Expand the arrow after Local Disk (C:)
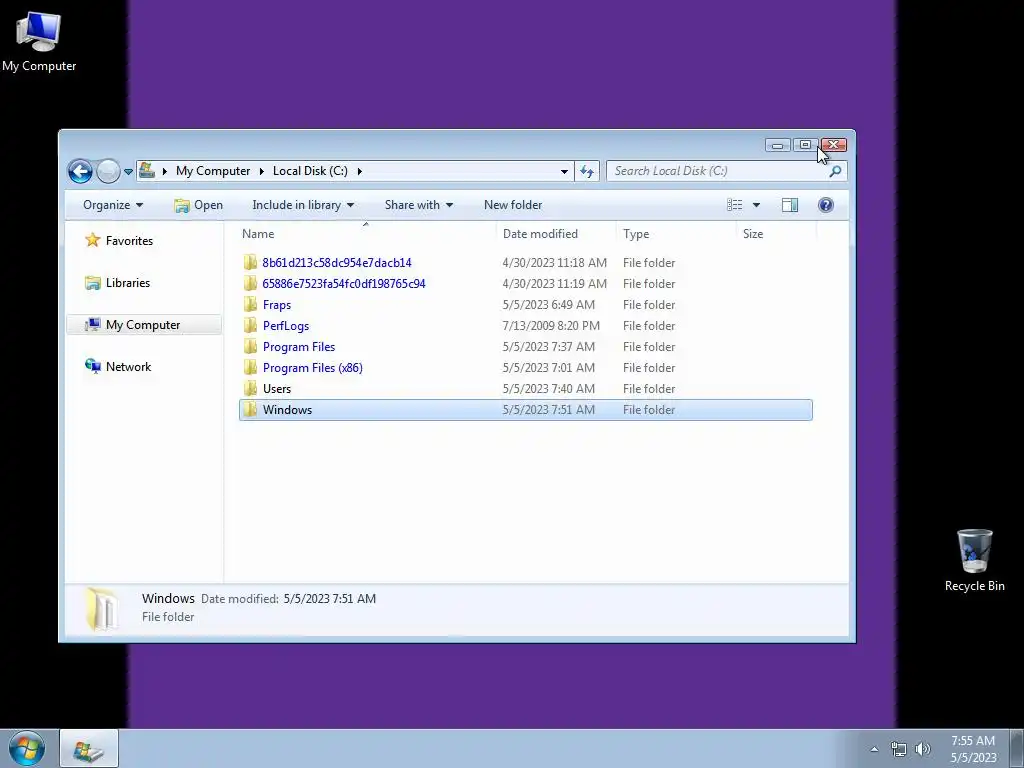Image resolution: width=1024 pixels, height=768 pixels. (359, 171)
